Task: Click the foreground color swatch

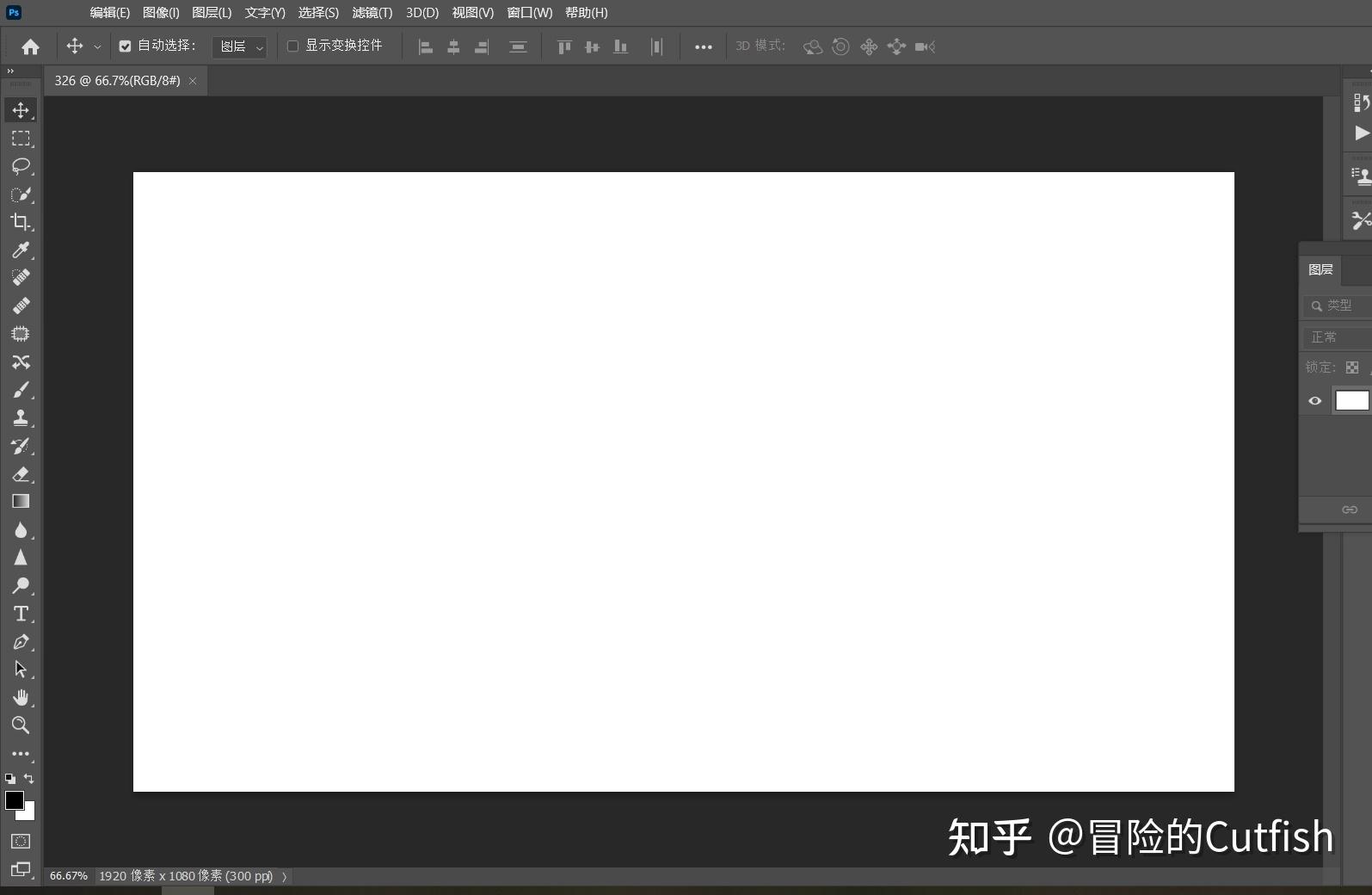Action: tap(15, 800)
